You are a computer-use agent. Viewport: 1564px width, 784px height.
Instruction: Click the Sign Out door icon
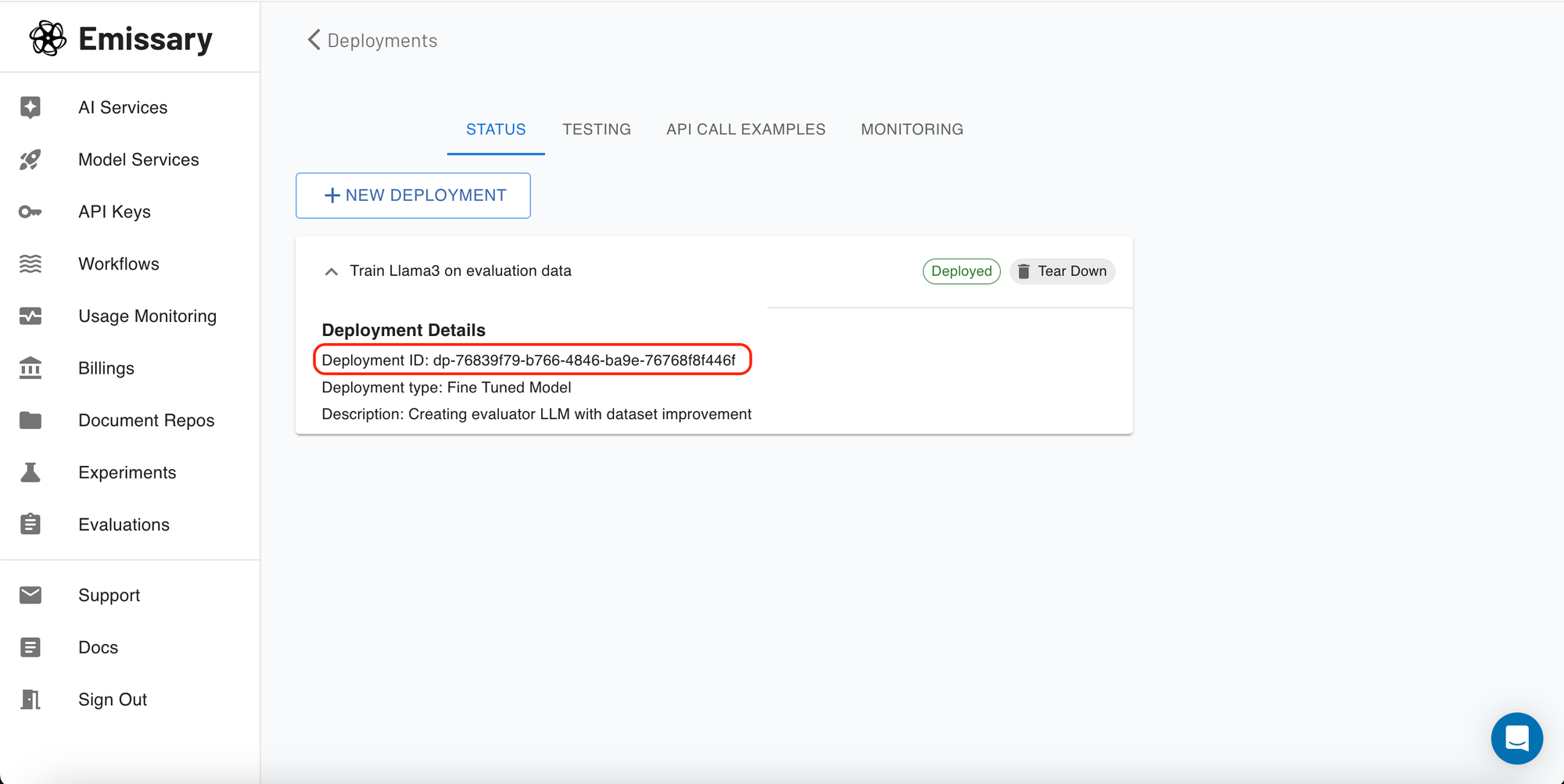pos(30,700)
